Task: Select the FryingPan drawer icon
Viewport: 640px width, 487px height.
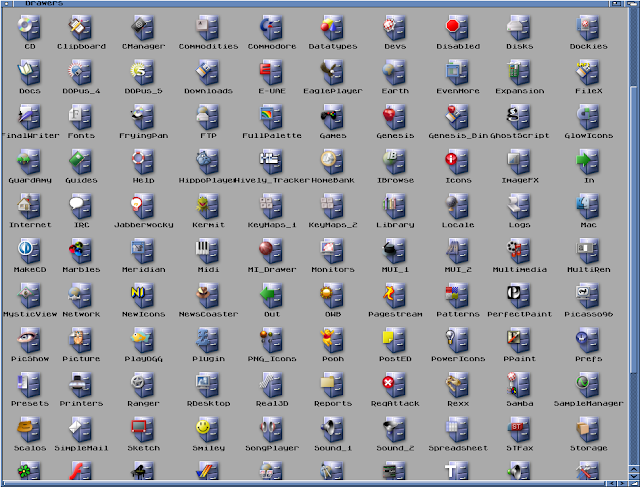Action: click(143, 117)
